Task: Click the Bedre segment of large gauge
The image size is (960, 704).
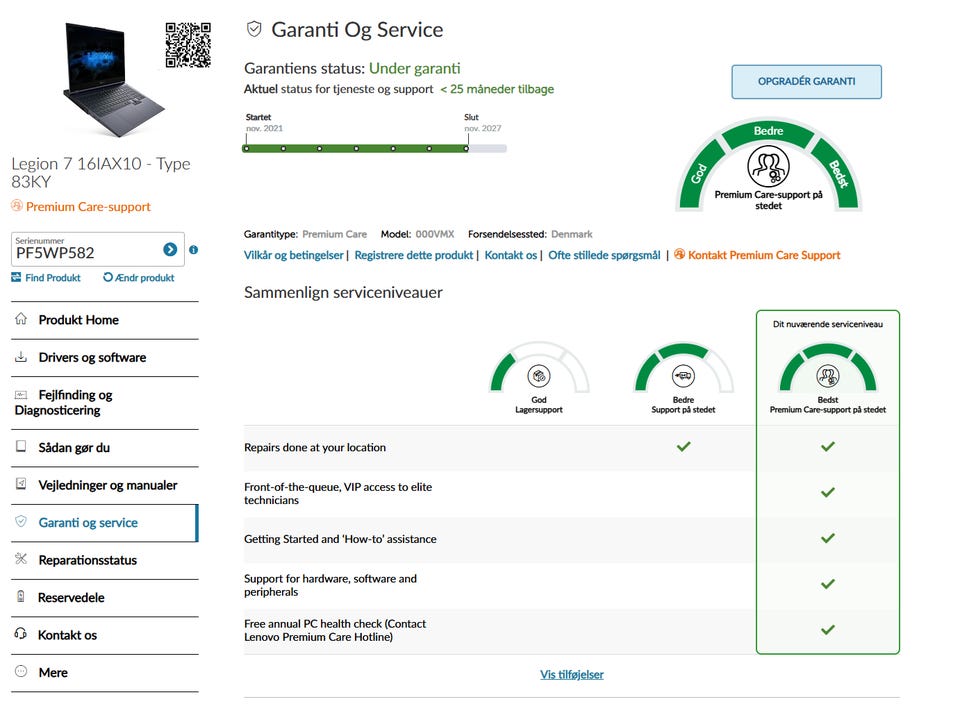Action: click(768, 131)
